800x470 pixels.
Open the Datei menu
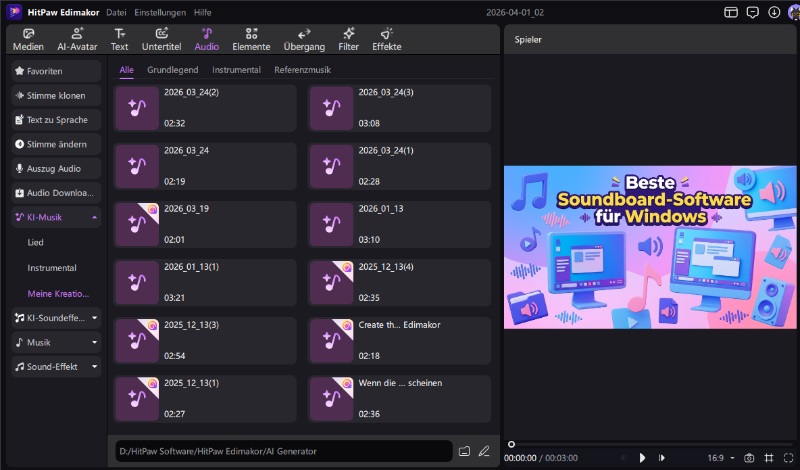[x=116, y=12]
